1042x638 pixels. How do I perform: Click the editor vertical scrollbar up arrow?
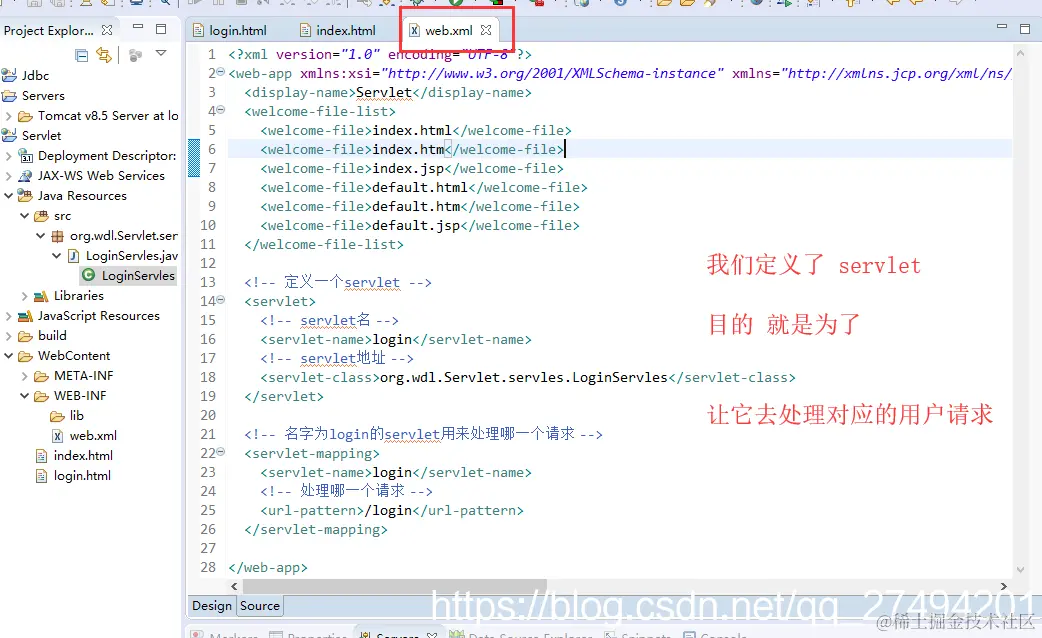point(1021,52)
